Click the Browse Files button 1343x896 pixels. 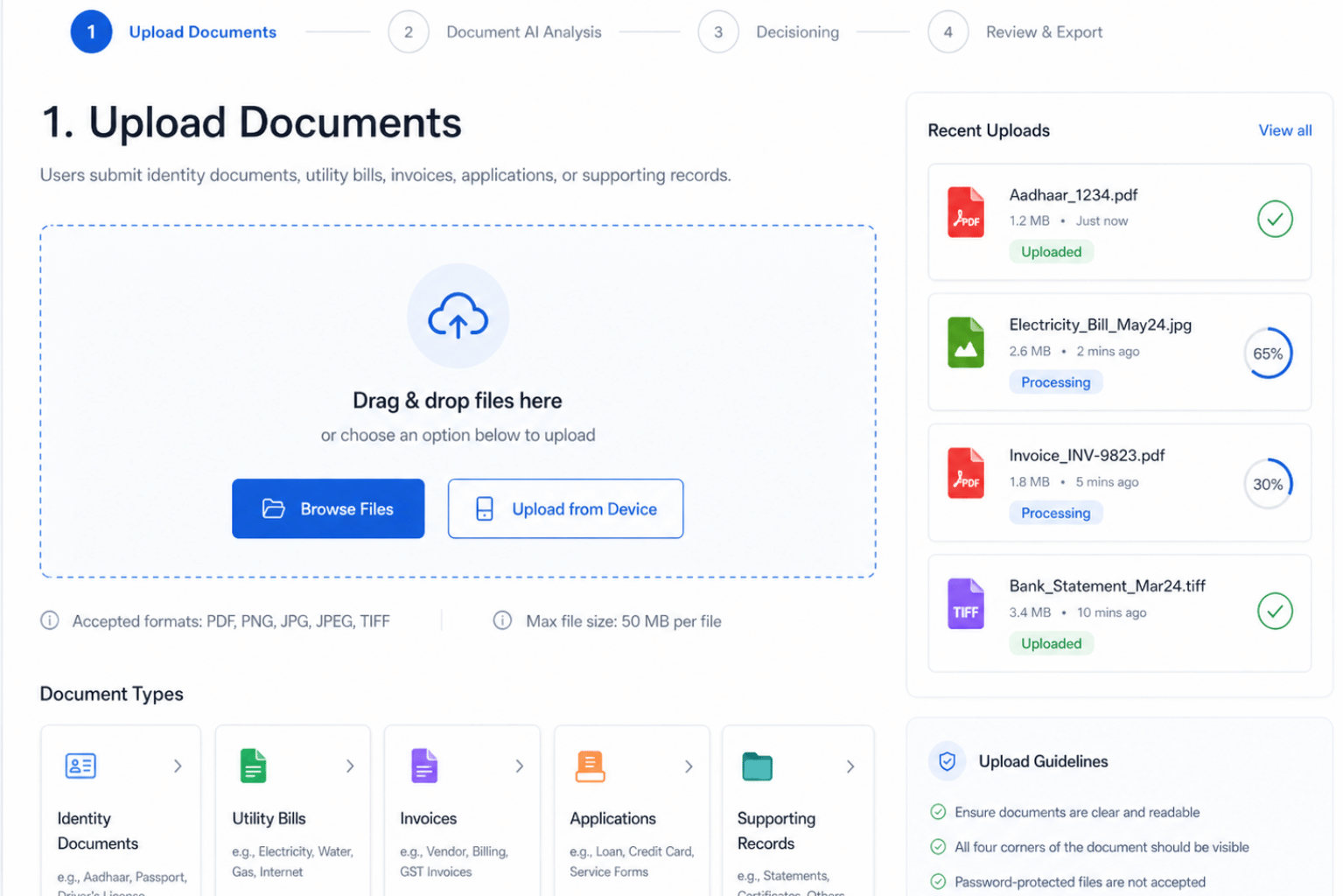(328, 508)
